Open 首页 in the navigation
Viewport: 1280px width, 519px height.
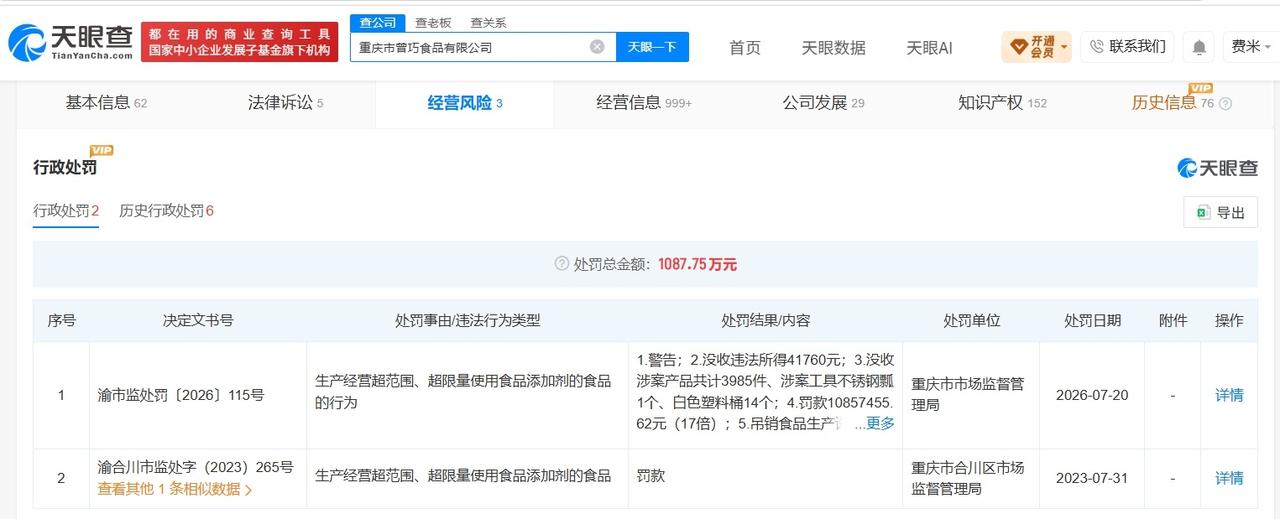744,47
